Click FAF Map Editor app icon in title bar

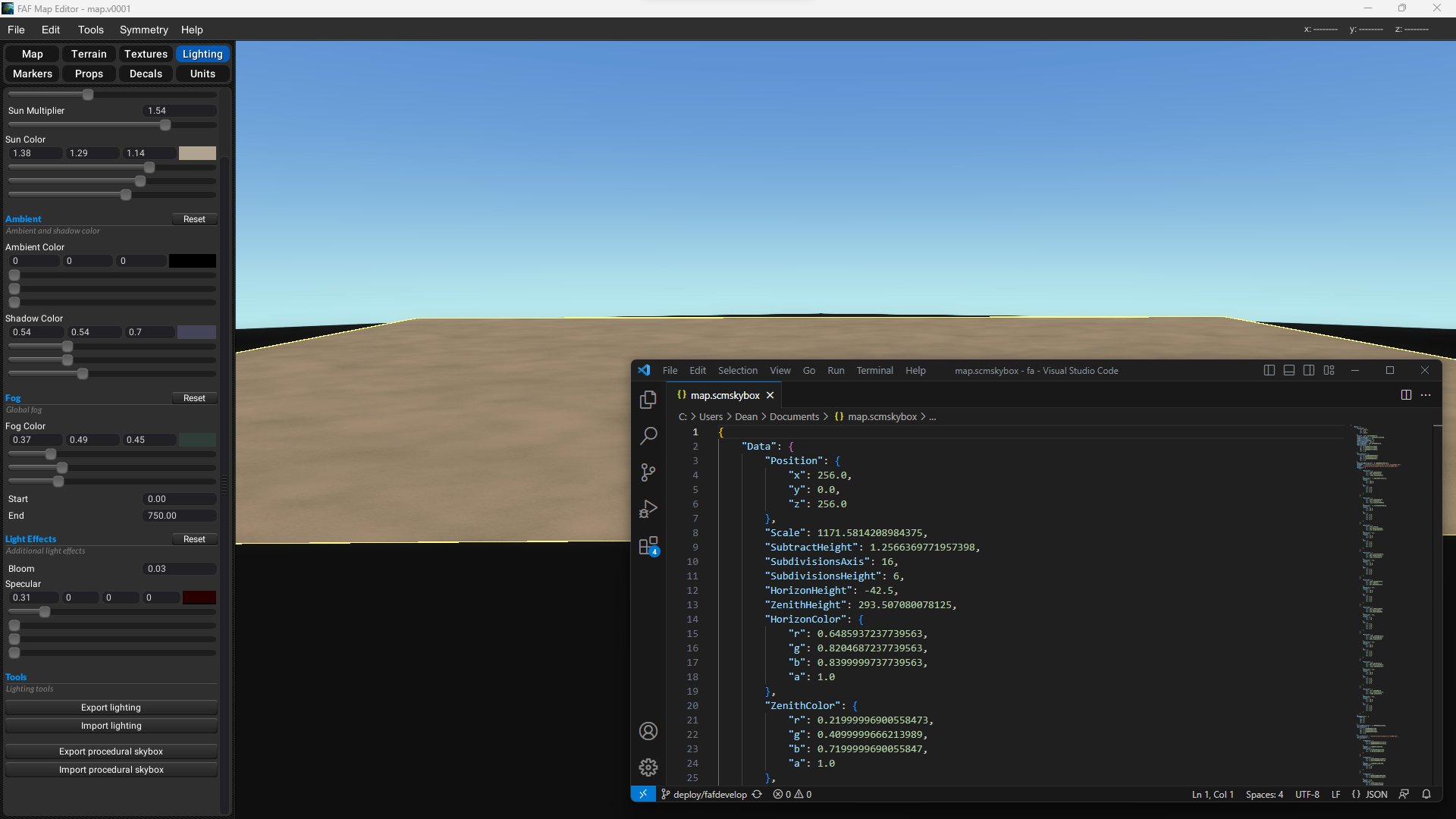coord(8,8)
